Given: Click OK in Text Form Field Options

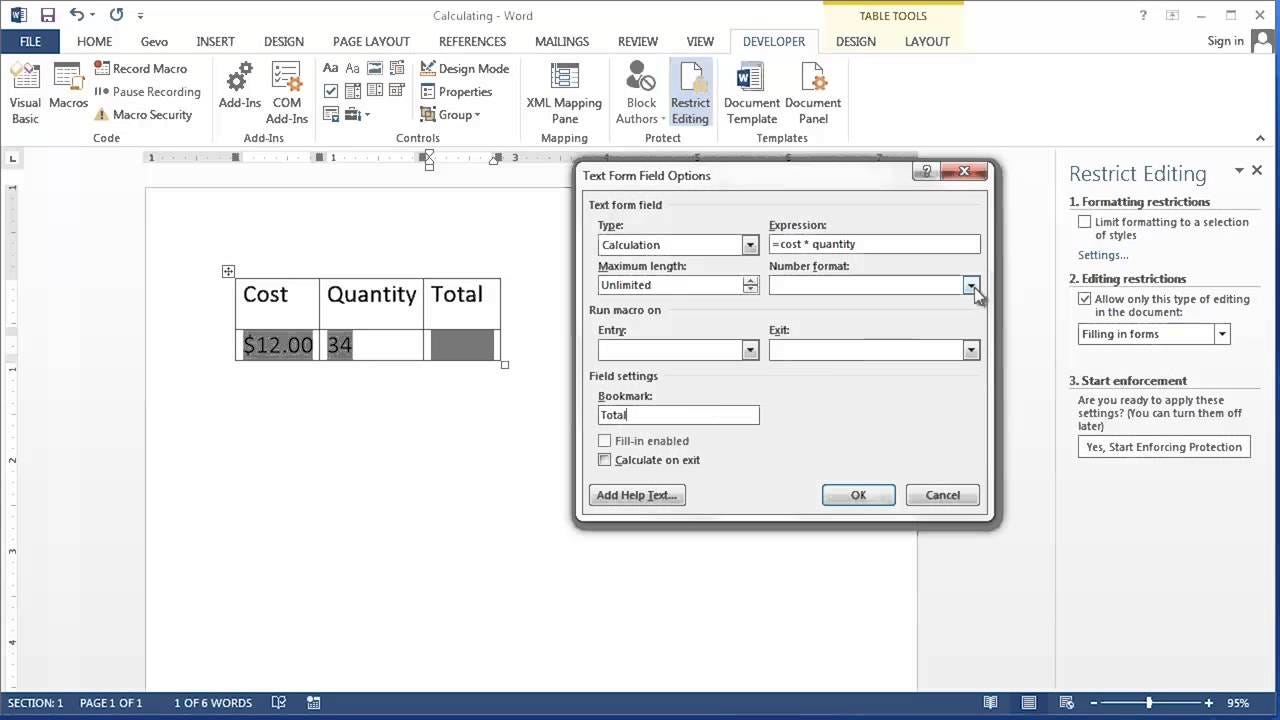Looking at the screenshot, I should (x=858, y=495).
